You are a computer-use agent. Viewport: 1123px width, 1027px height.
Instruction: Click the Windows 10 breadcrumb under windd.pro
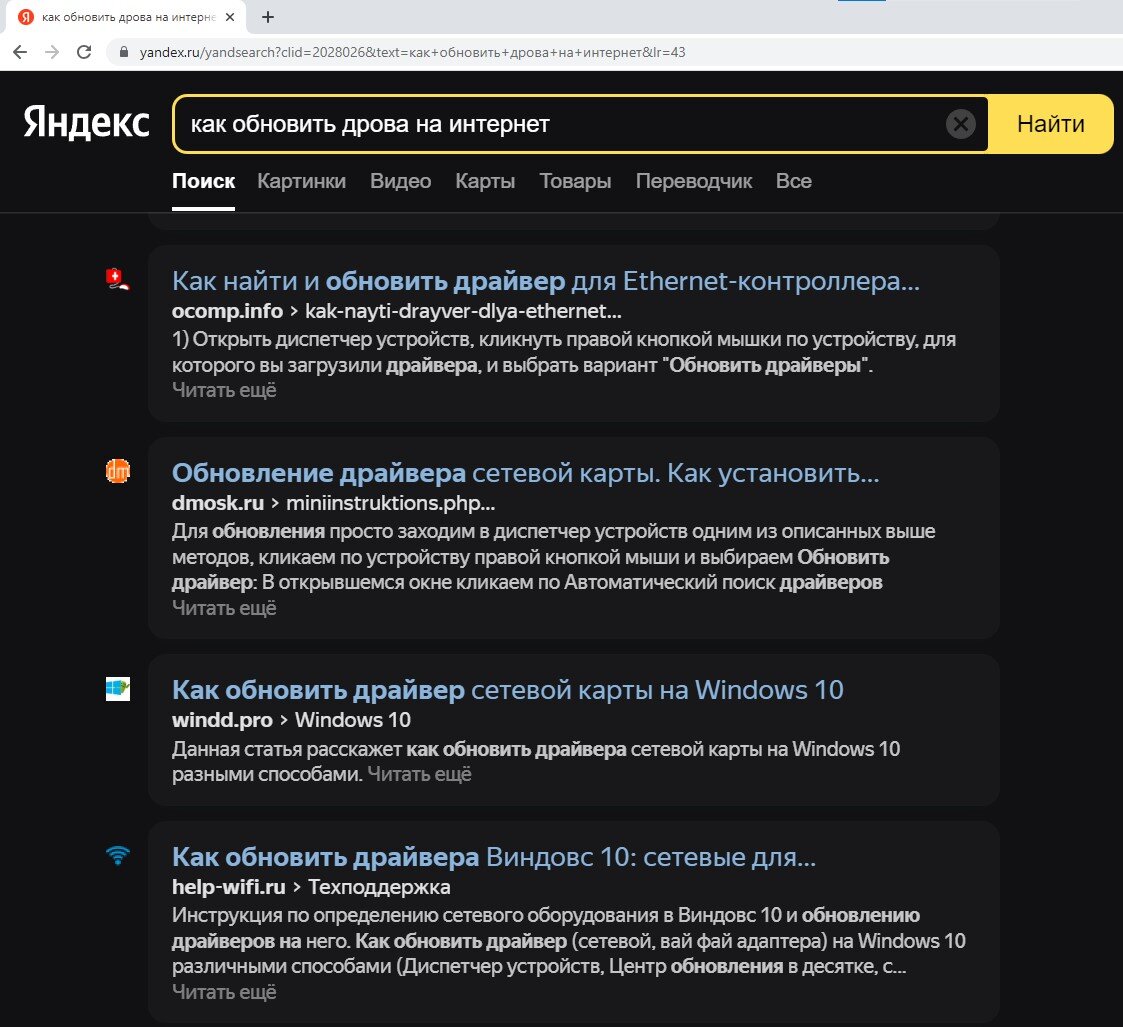(352, 720)
